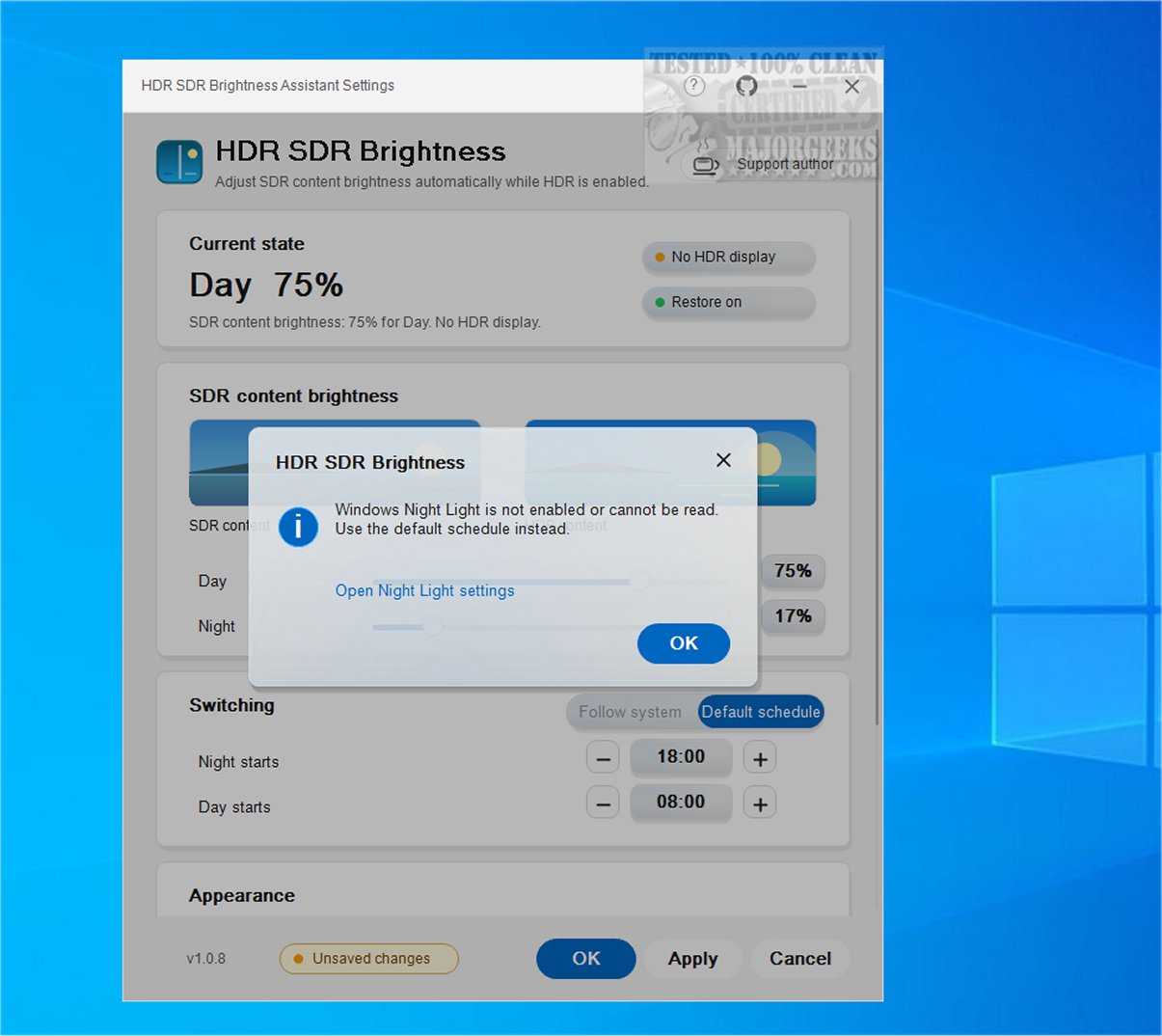Click the 'Night starts' label
Image resolution: width=1162 pixels, height=1036 pixels.
(x=238, y=762)
